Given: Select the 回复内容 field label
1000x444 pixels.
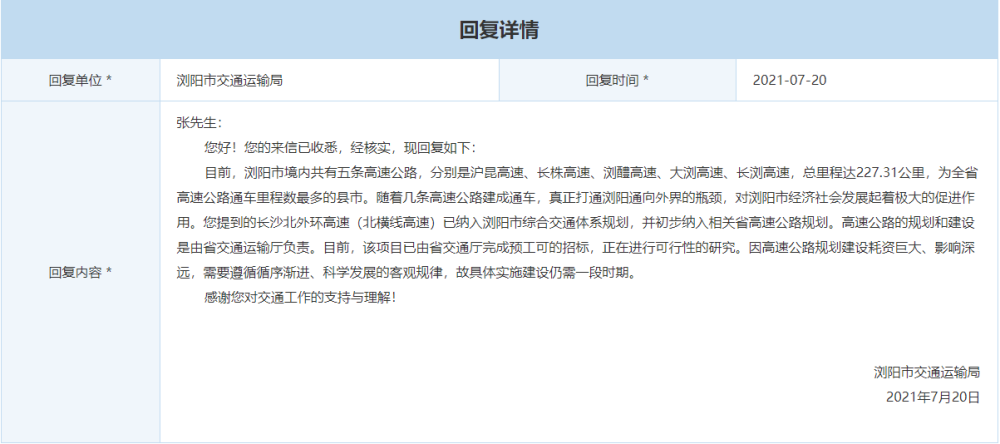Looking at the screenshot, I should pos(80,272).
